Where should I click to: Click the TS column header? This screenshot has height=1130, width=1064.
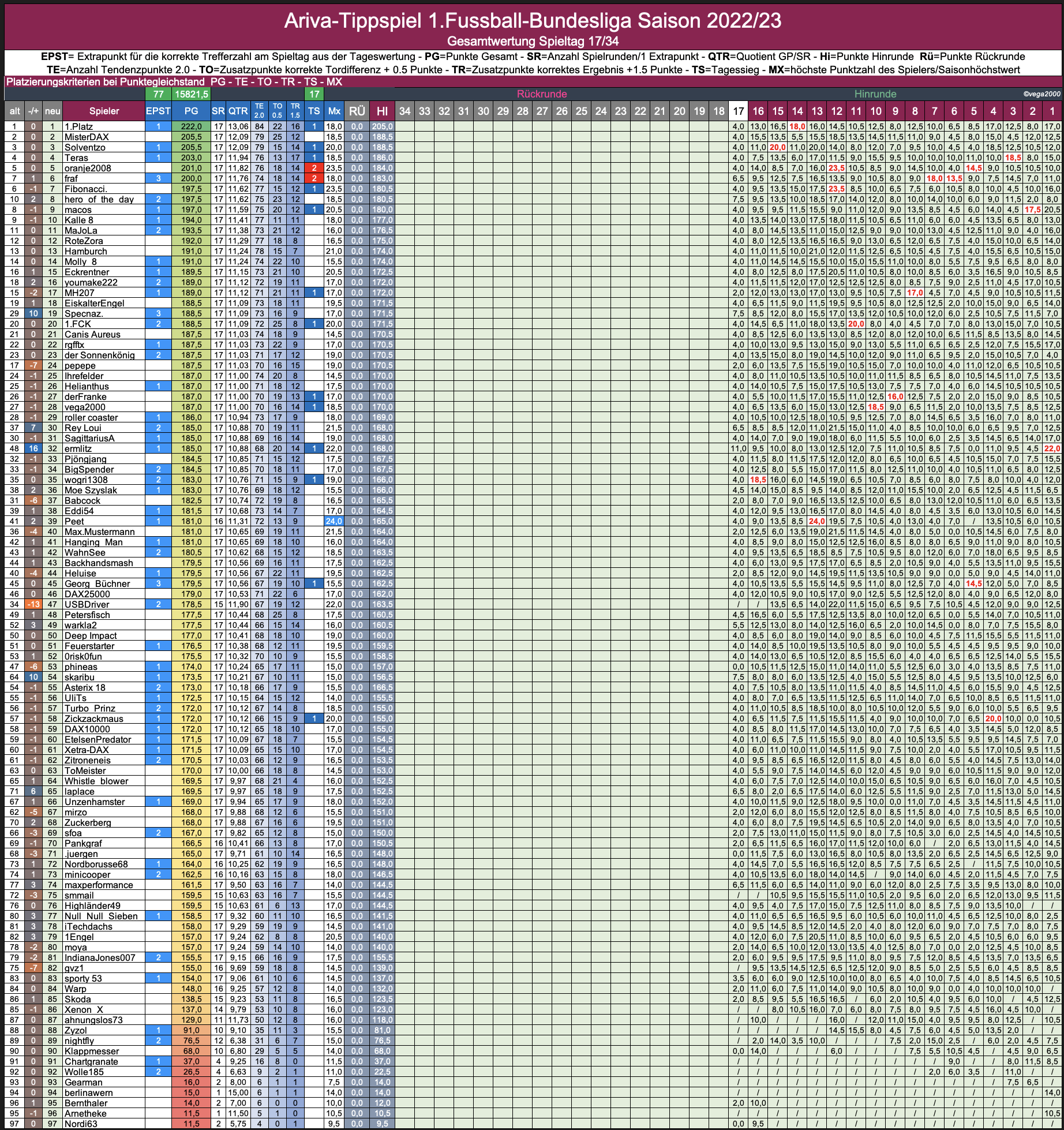point(314,111)
